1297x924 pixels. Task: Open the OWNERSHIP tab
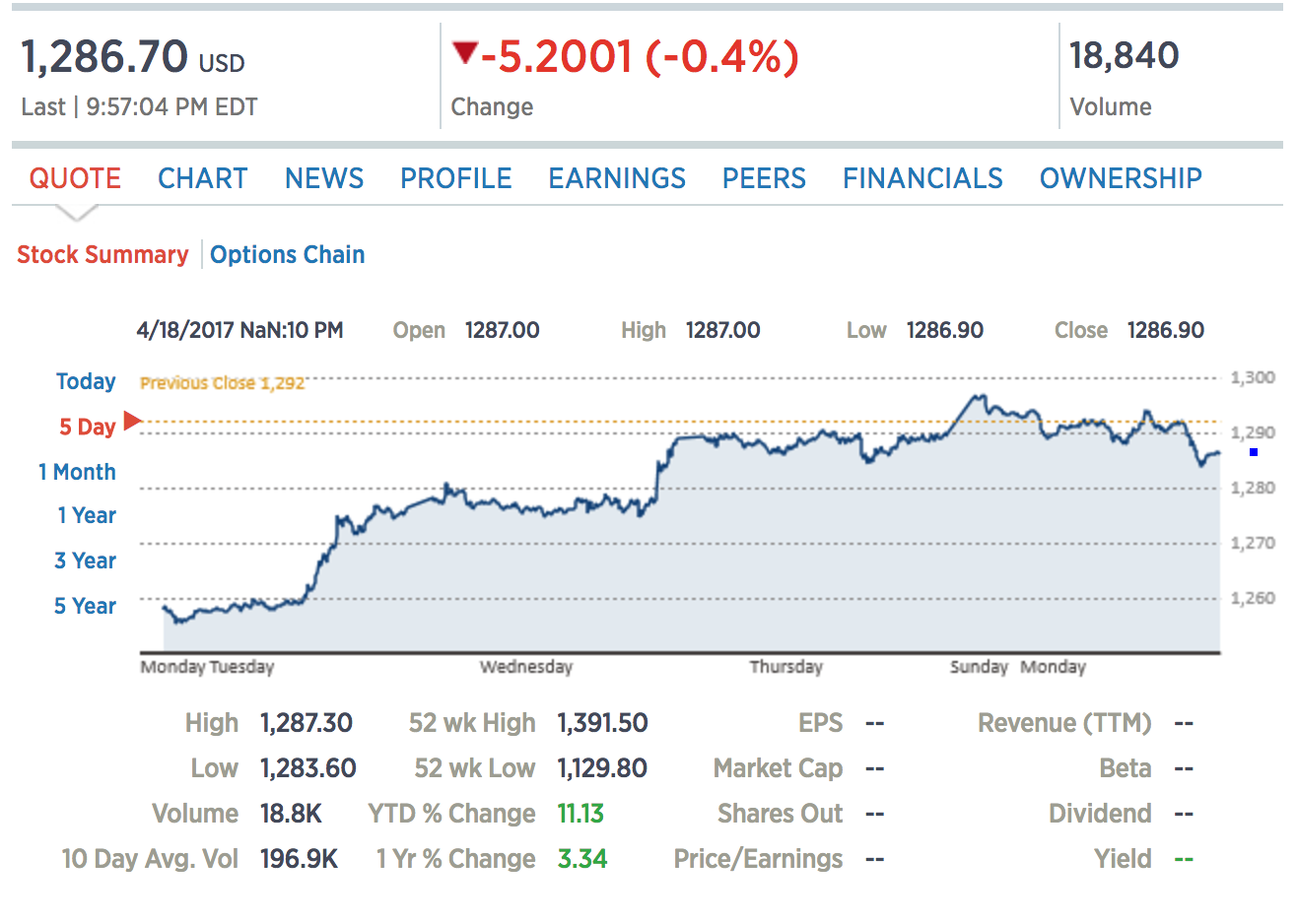click(x=1121, y=178)
